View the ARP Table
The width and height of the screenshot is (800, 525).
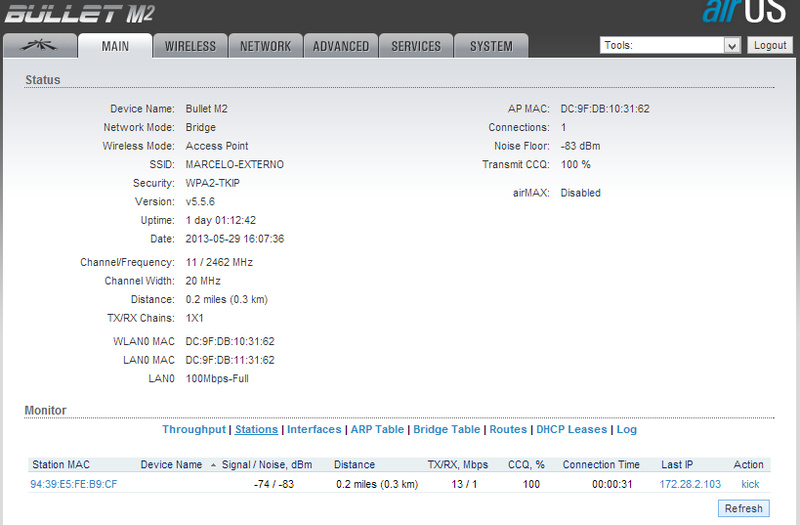click(x=377, y=430)
